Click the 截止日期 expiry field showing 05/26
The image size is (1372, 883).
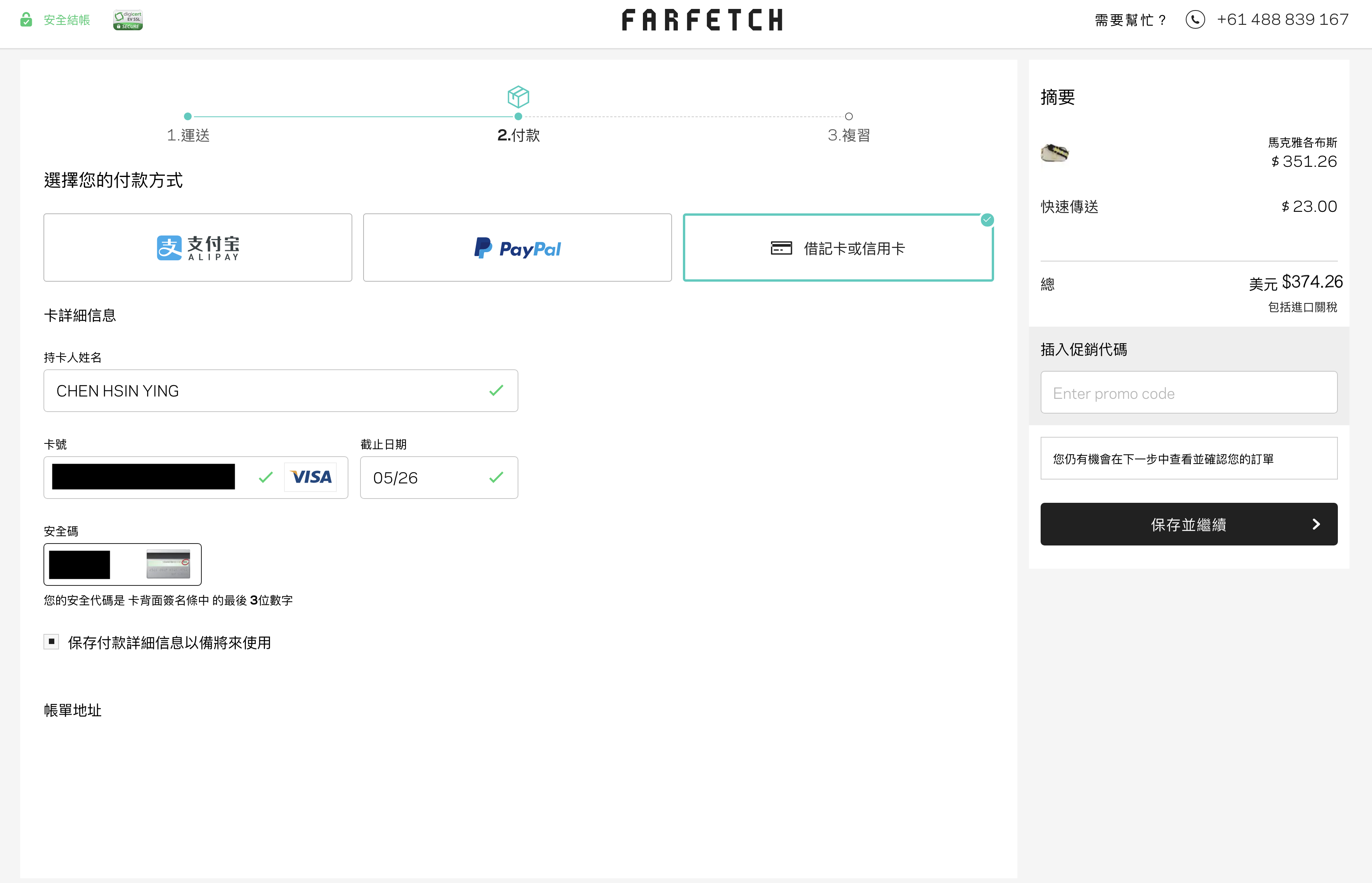coord(438,477)
